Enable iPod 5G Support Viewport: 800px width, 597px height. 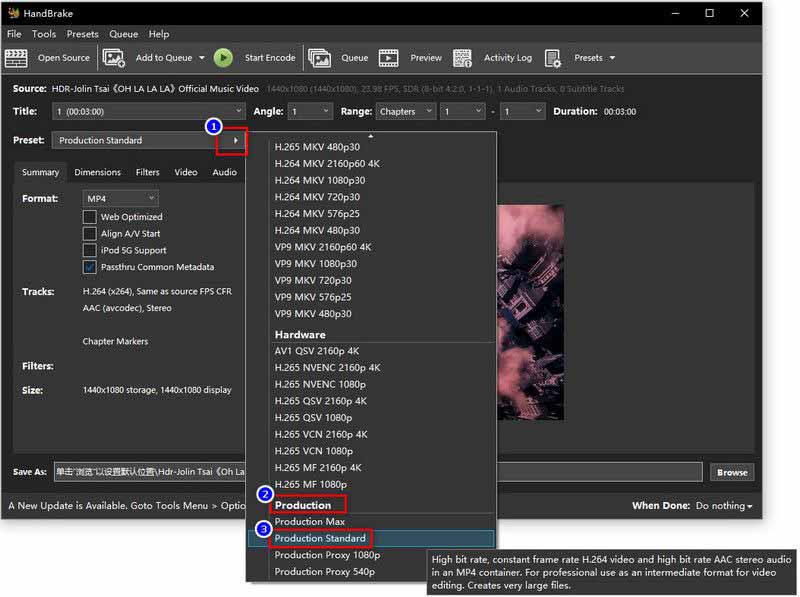pos(88,250)
